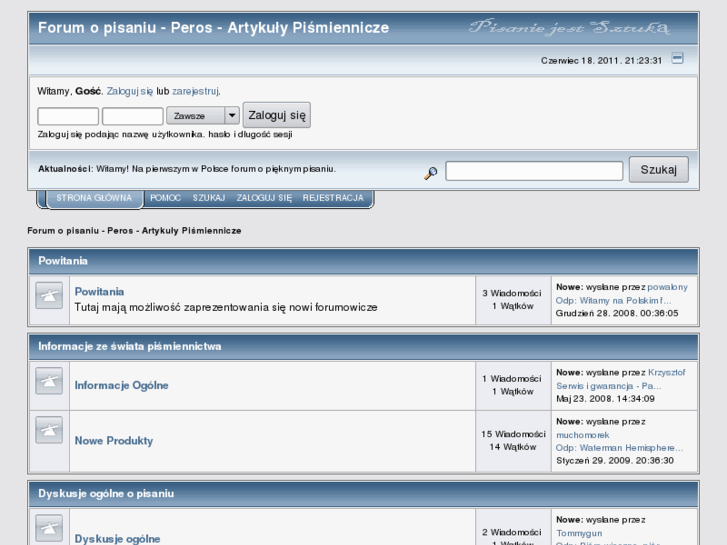This screenshot has width=727, height=545.
Task: Open the POMOC menu item
Action: [x=166, y=198]
